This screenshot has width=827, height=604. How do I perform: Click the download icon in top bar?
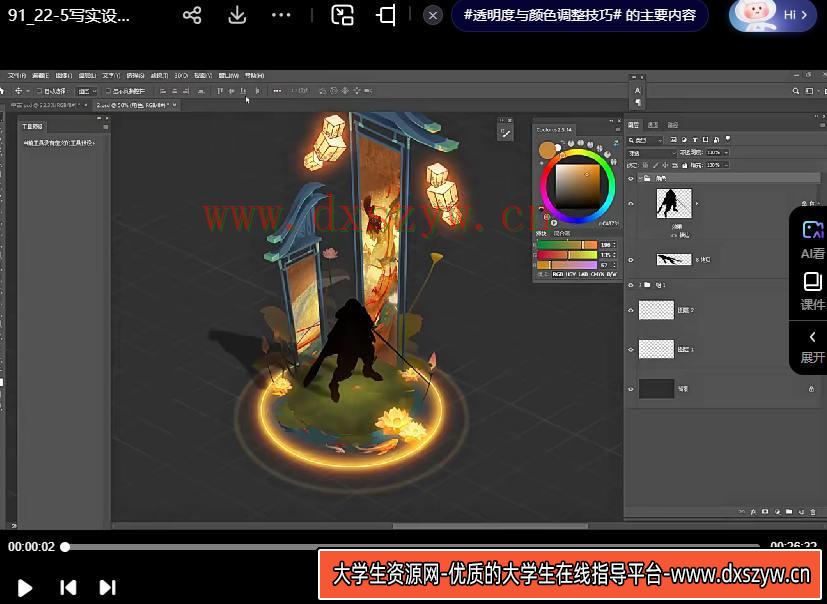[x=237, y=15]
